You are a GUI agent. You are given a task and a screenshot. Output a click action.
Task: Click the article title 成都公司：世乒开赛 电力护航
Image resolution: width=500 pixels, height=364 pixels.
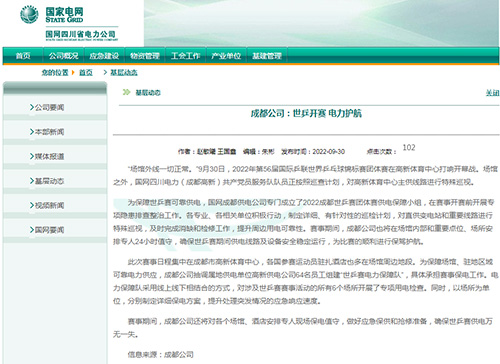pos(306,114)
